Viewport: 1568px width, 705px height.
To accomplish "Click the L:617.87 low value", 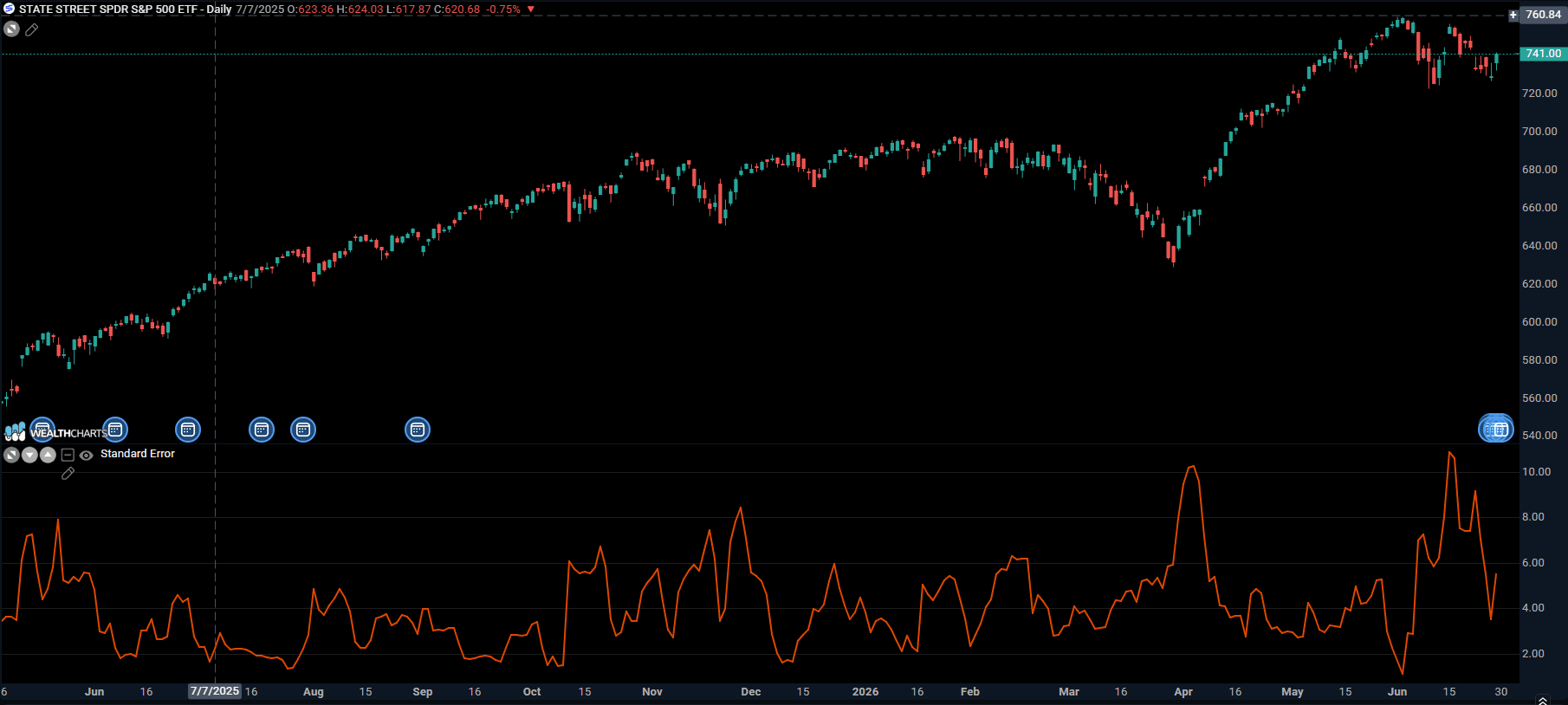I will click(408, 10).
